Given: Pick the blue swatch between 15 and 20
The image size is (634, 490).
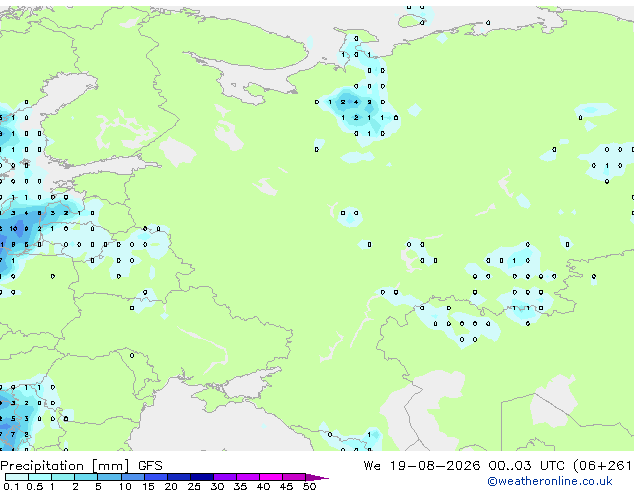Looking at the screenshot, I should click(156, 477).
